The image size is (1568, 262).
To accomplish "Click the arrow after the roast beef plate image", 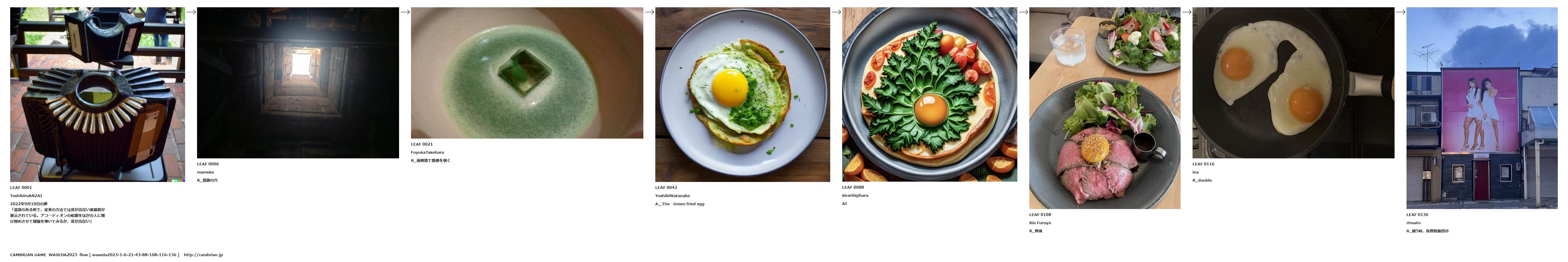I will click(1186, 12).
